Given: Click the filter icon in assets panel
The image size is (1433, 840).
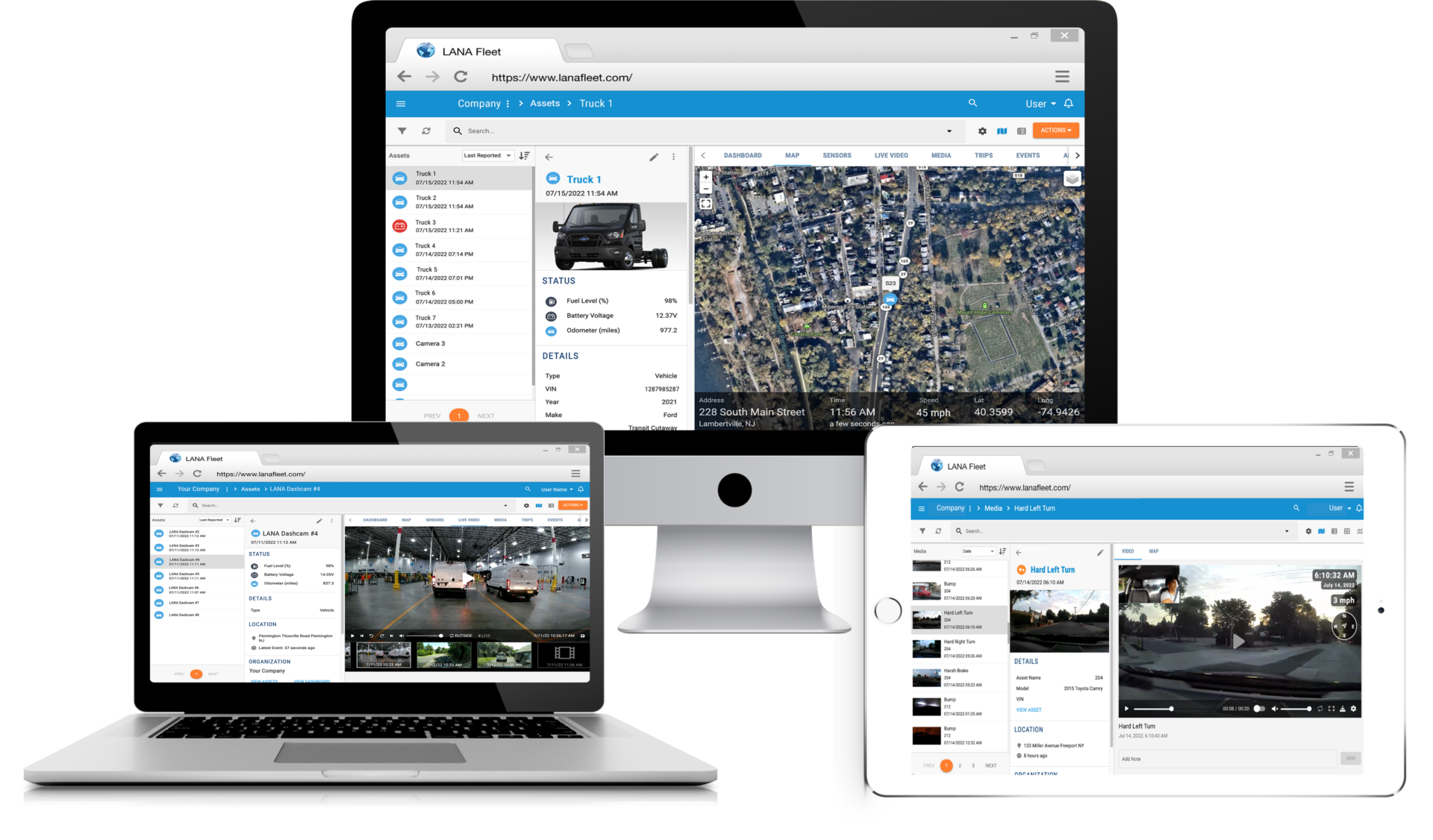Looking at the screenshot, I should pos(402,131).
